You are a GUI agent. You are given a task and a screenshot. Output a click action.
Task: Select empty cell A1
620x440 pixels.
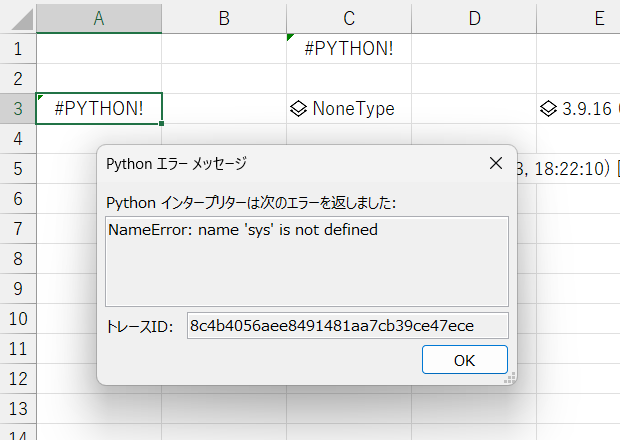pyautogui.click(x=99, y=49)
